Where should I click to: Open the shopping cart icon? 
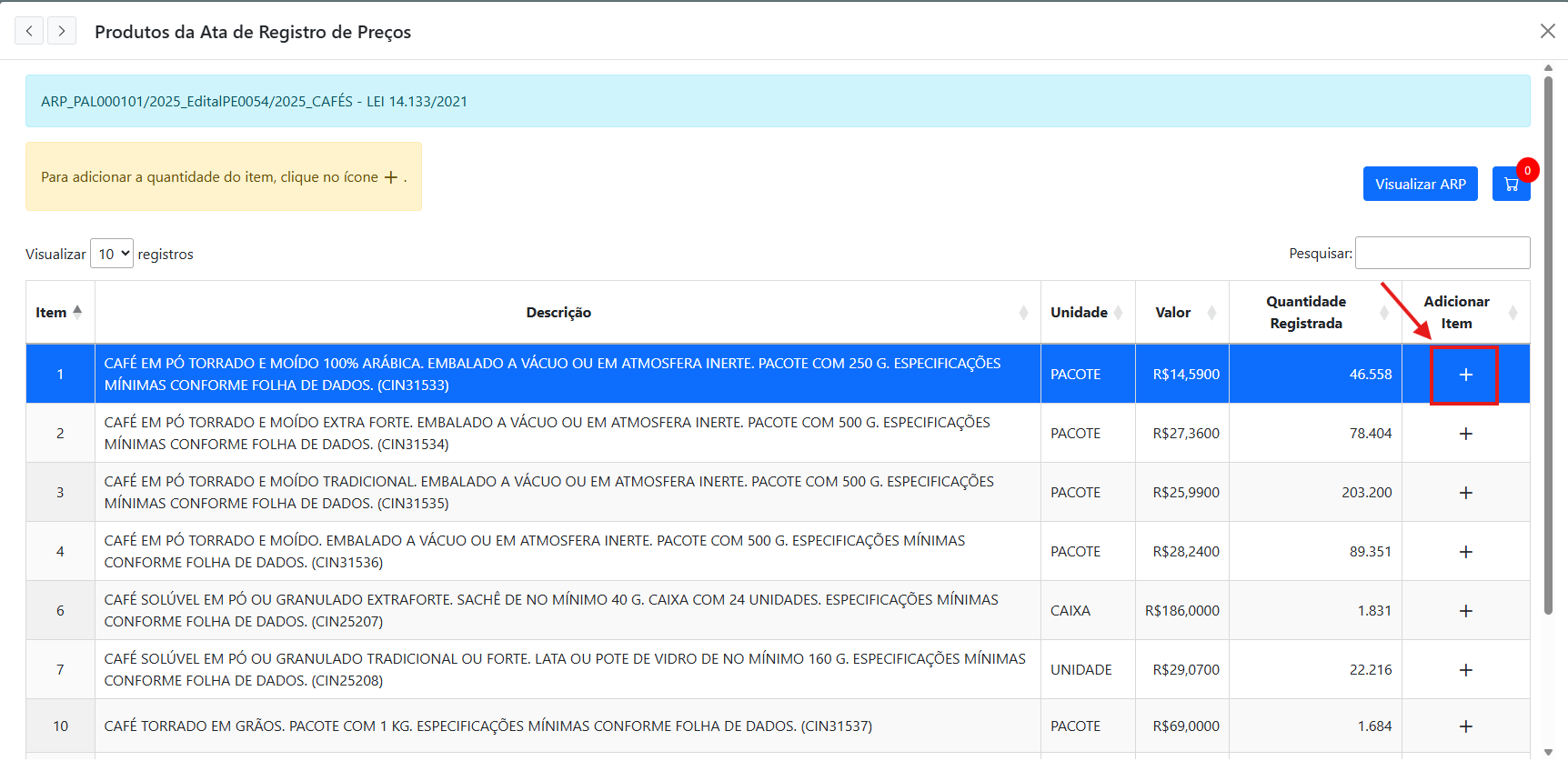pyautogui.click(x=1511, y=184)
